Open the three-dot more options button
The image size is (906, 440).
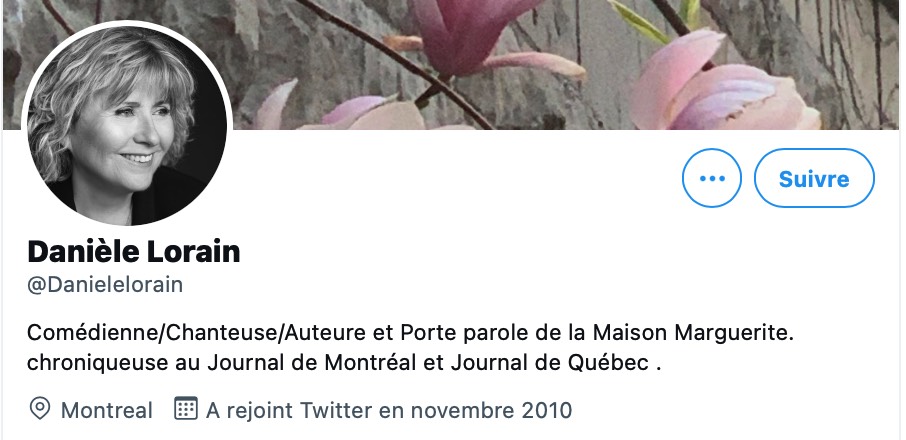(711, 178)
